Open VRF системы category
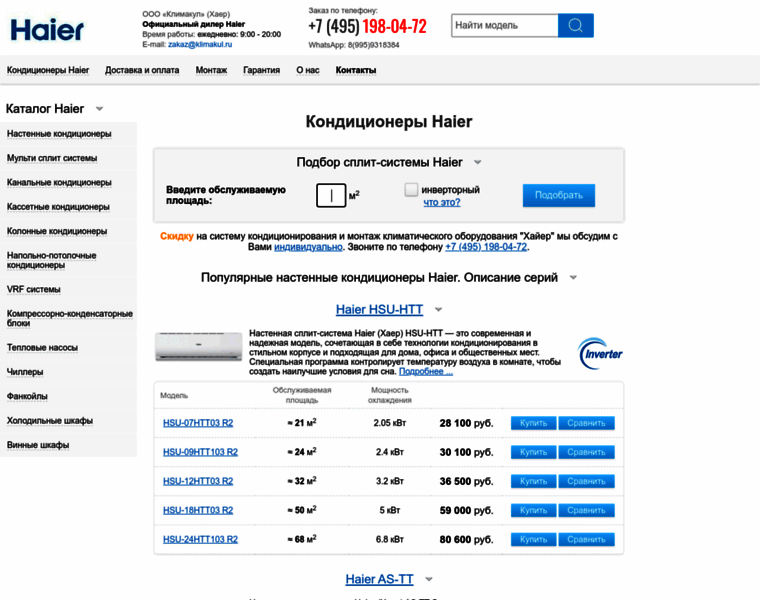Screen dimensions: 760x600 pos(33,289)
